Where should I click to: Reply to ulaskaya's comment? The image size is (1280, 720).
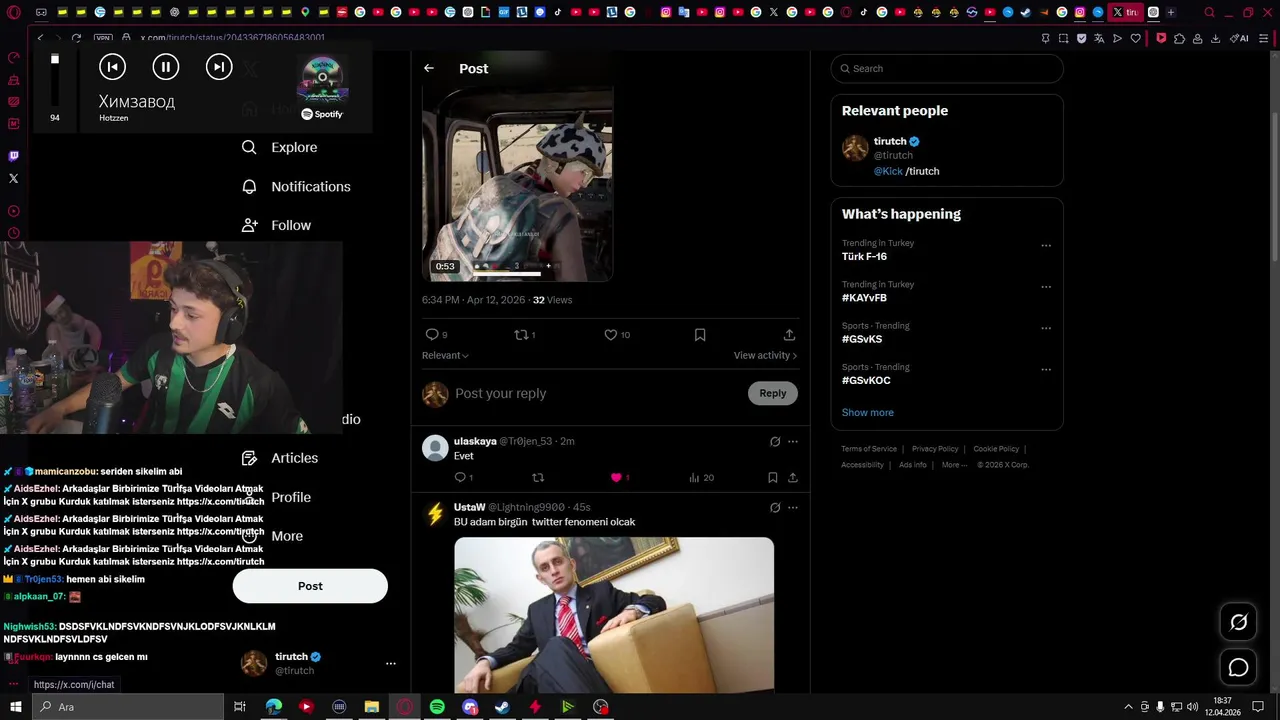(x=463, y=478)
